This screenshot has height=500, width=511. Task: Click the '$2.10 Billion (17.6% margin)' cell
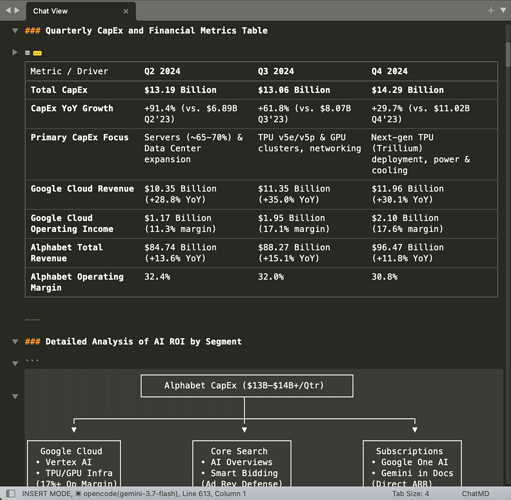coord(407,223)
